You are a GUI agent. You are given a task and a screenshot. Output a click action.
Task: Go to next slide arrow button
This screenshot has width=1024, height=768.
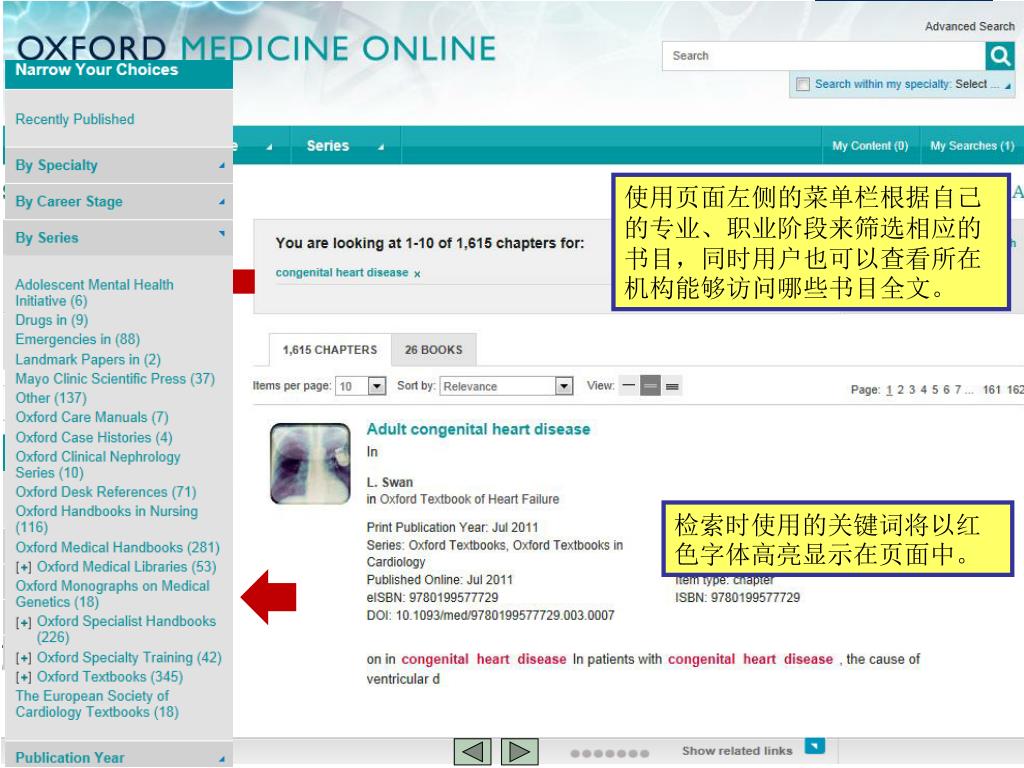point(519,752)
